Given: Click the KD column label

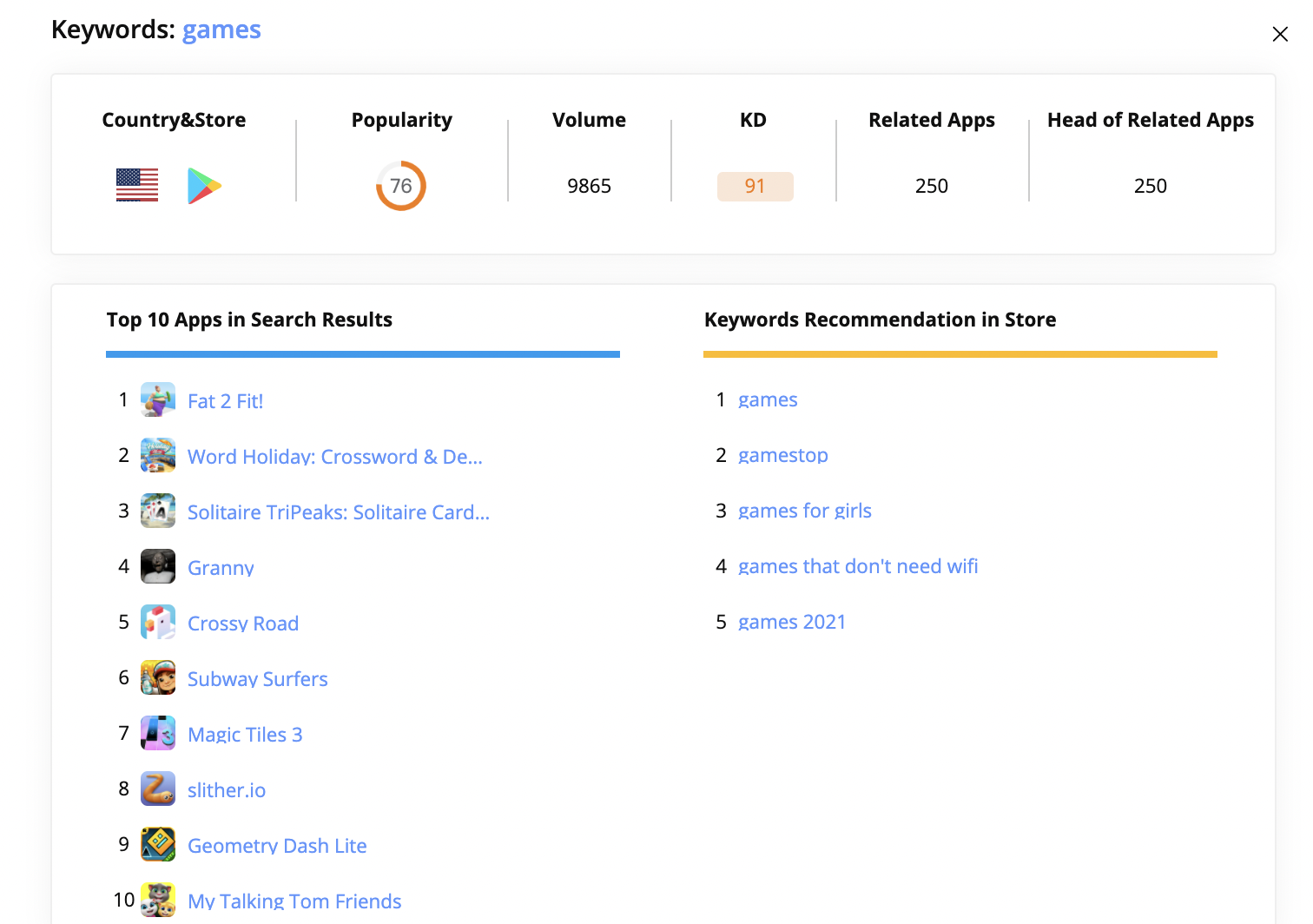Looking at the screenshot, I should pyautogui.click(x=753, y=120).
